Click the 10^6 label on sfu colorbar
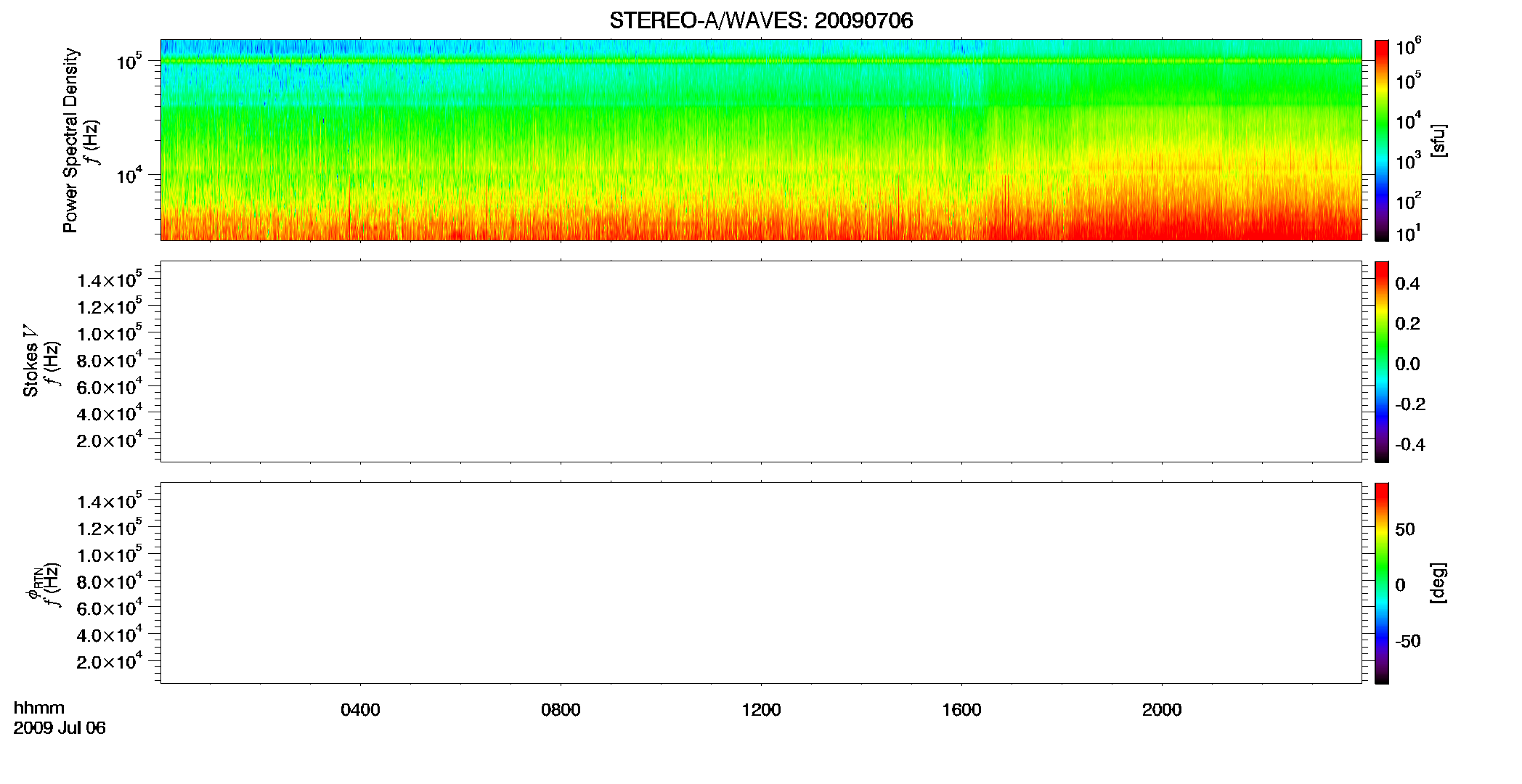The image size is (1522, 784). point(1408,47)
